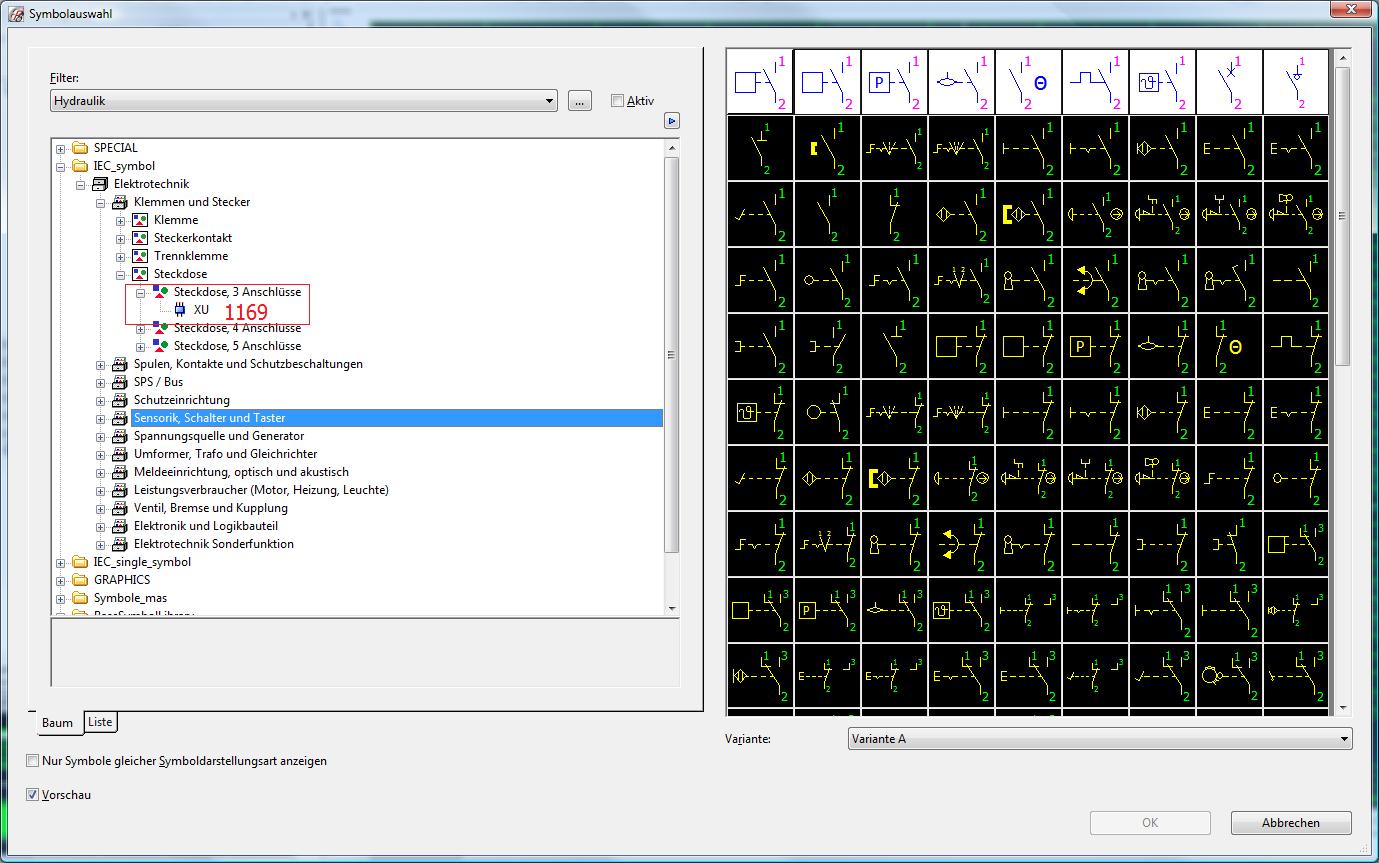The image size is (1379, 863).
Task: Click the Klemme group icon in tree
Action: (140, 220)
